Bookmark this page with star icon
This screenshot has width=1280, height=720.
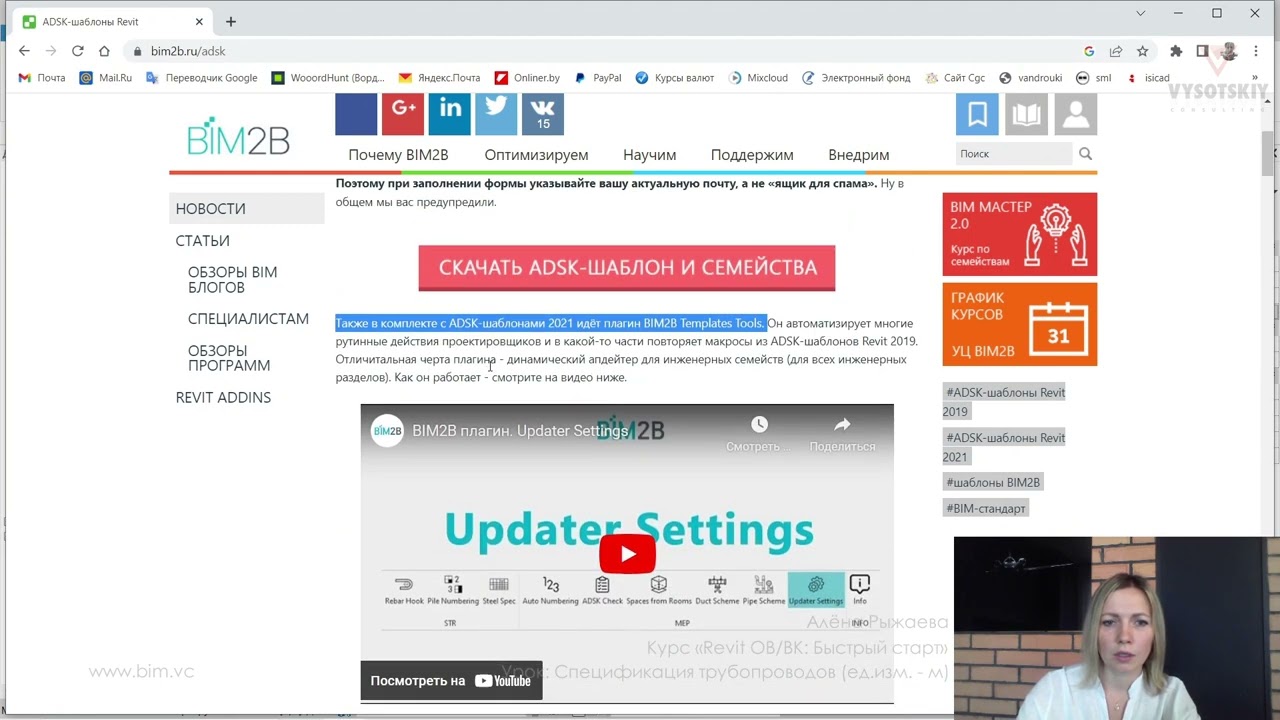1142,51
